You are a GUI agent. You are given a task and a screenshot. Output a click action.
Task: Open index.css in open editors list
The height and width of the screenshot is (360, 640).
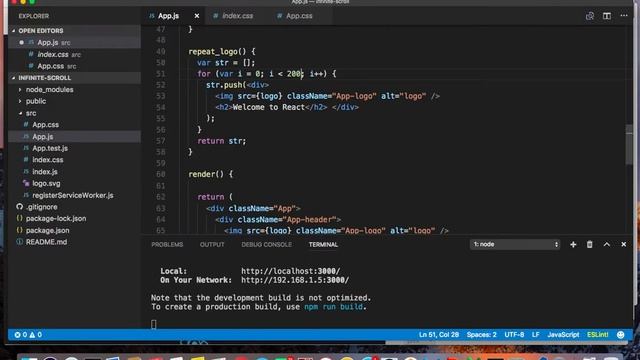click(x=74, y=54)
